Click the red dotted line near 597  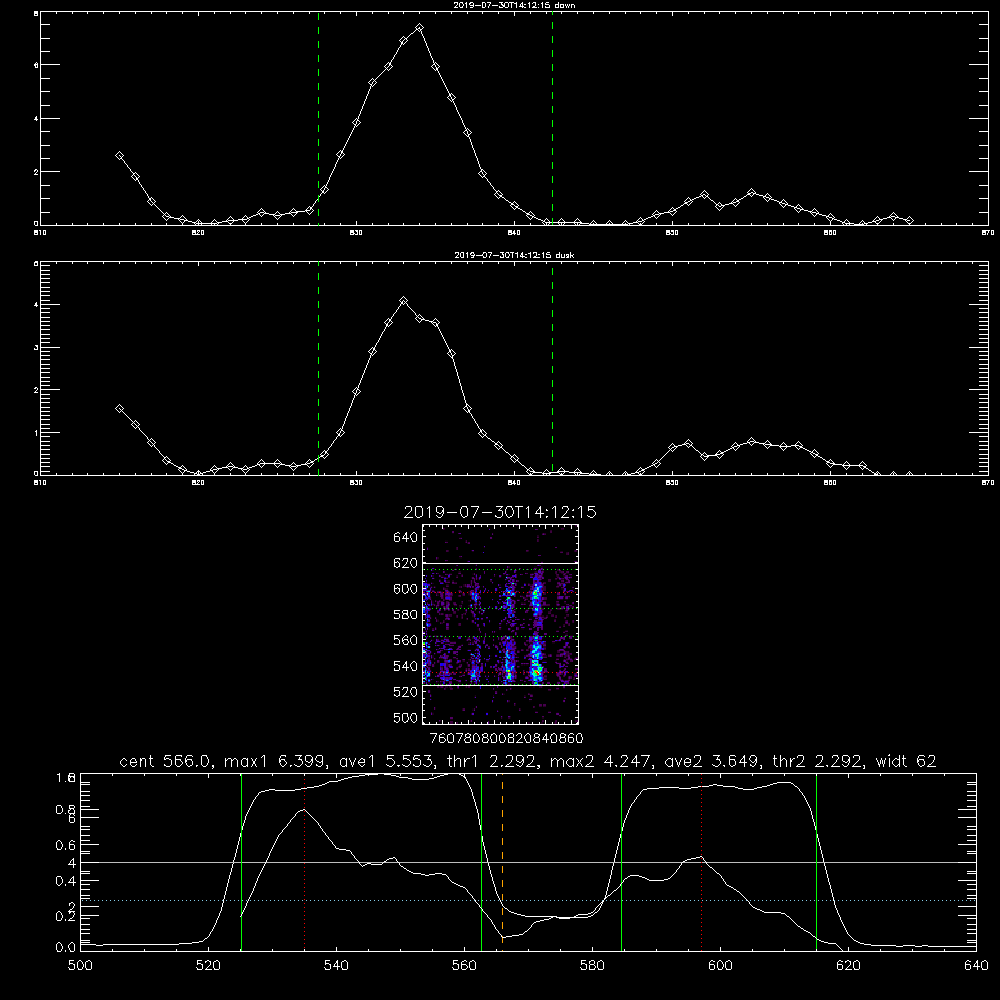tap(702, 862)
